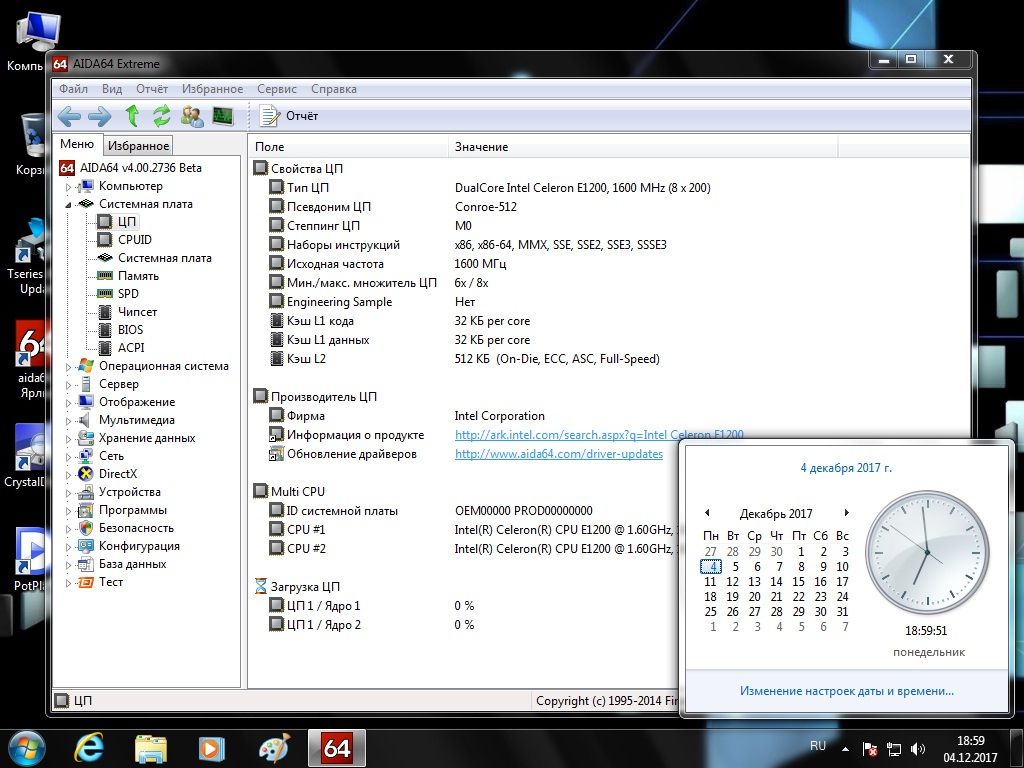Select SPD tree item
This screenshot has height=768, width=1024.
tap(128, 293)
